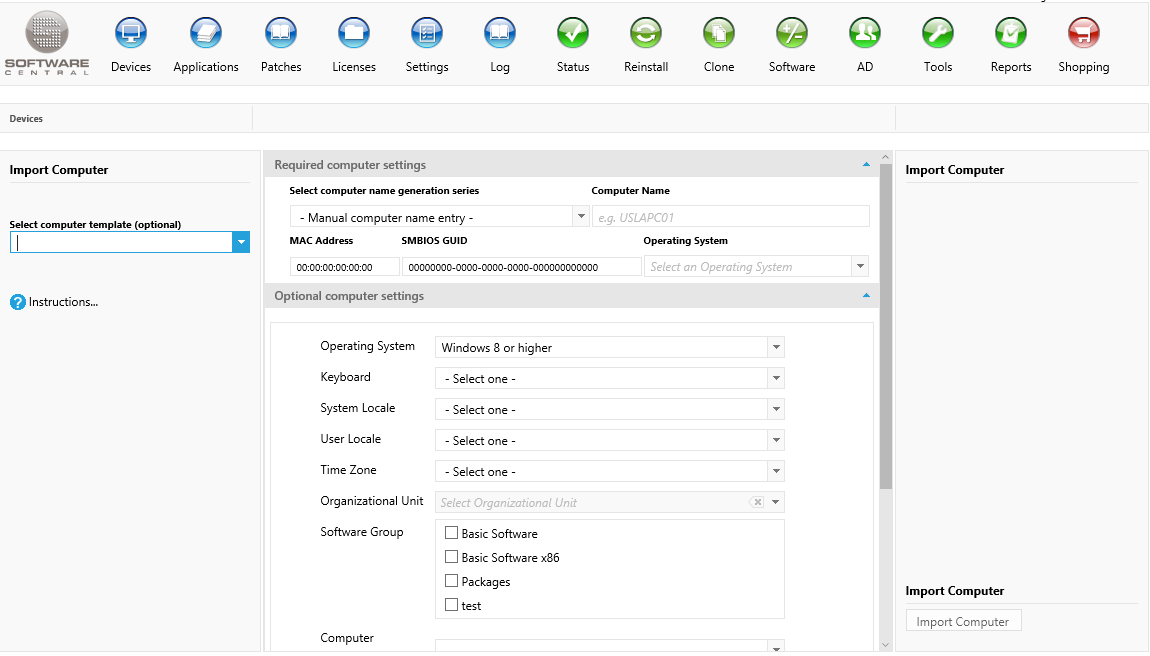Go to the Reports menu item
The height and width of the screenshot is (656, 1150).
1011,34
